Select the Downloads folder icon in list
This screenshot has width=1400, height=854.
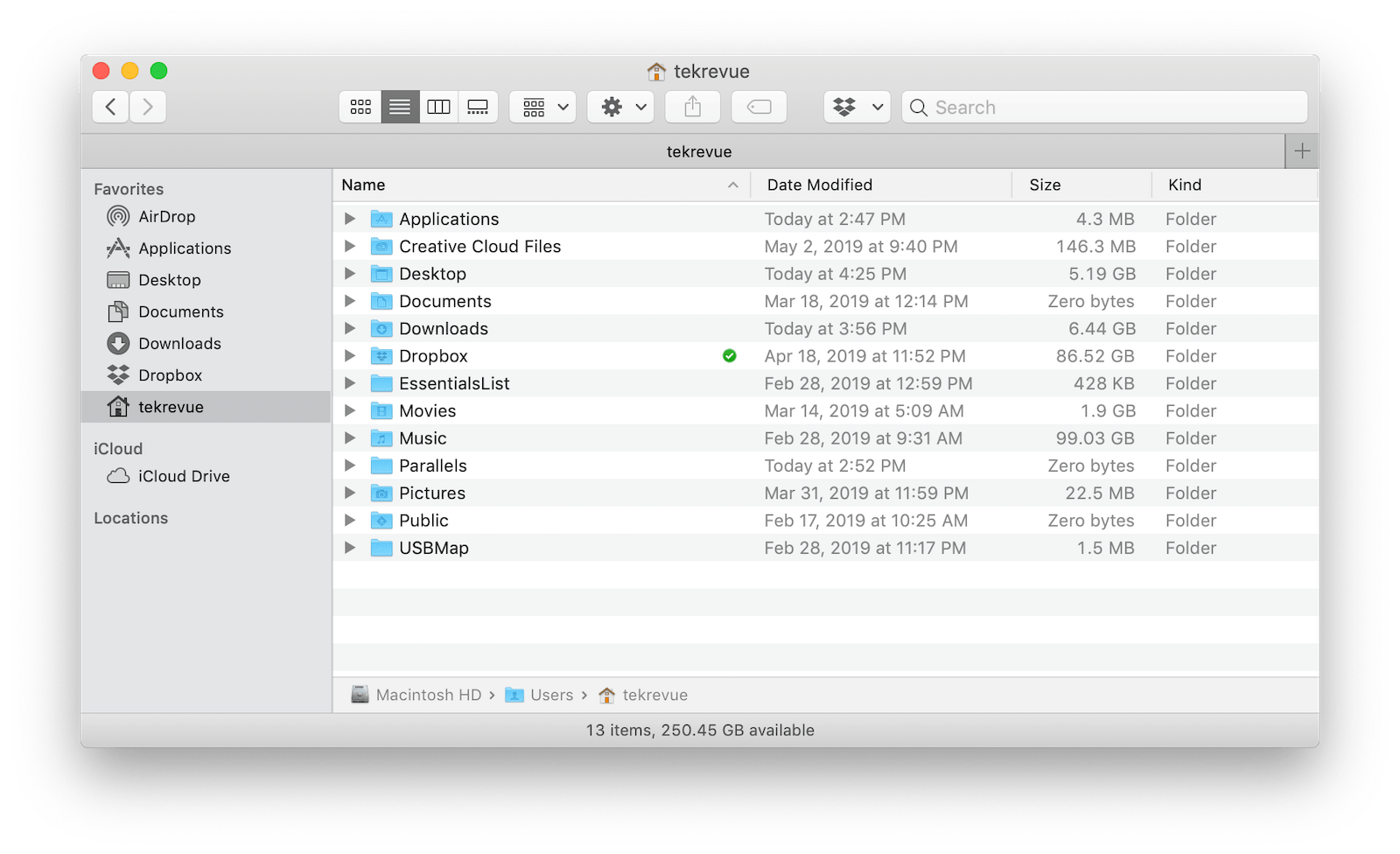click(x=381, y=328)
